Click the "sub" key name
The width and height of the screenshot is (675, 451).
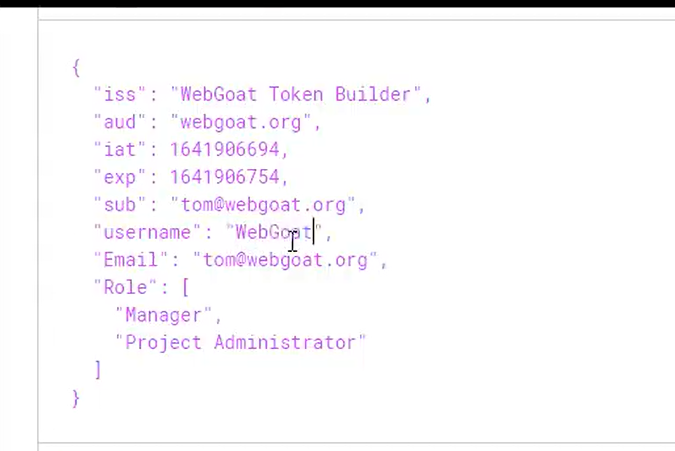(119, 204)
